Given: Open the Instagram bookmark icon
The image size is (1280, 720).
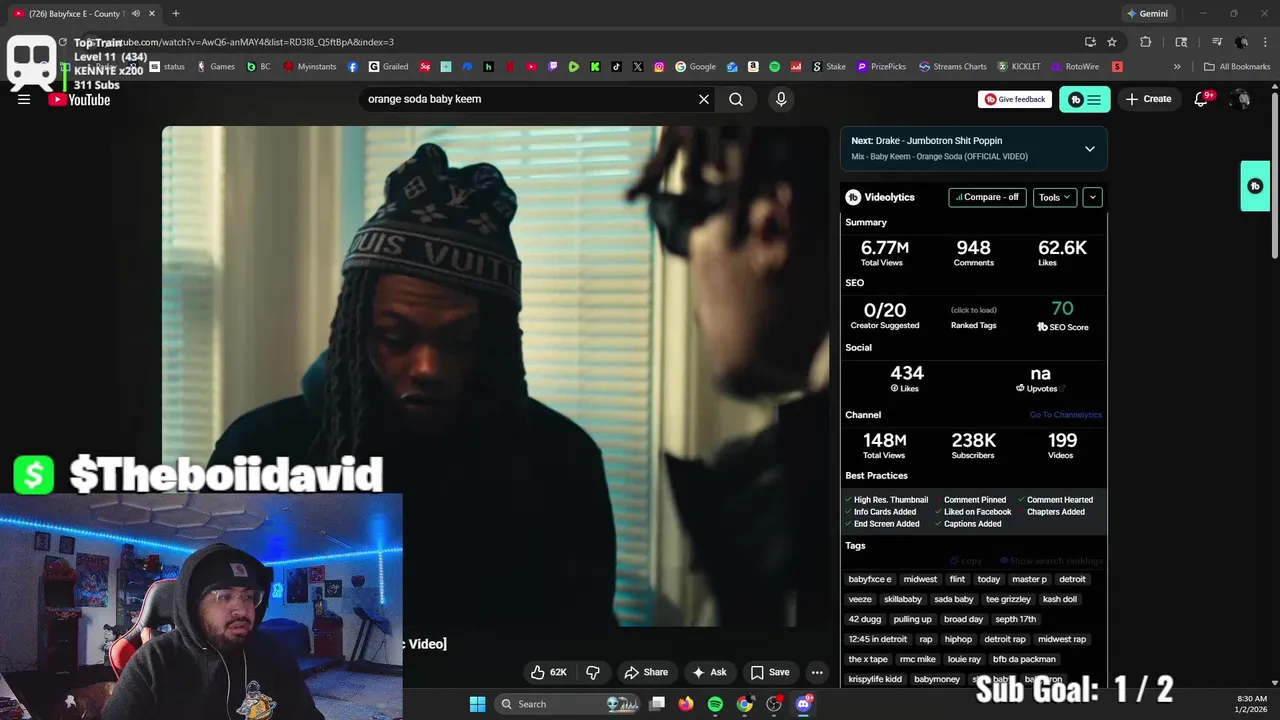Looking at the screenshot, I should click(x=659, y=67).
